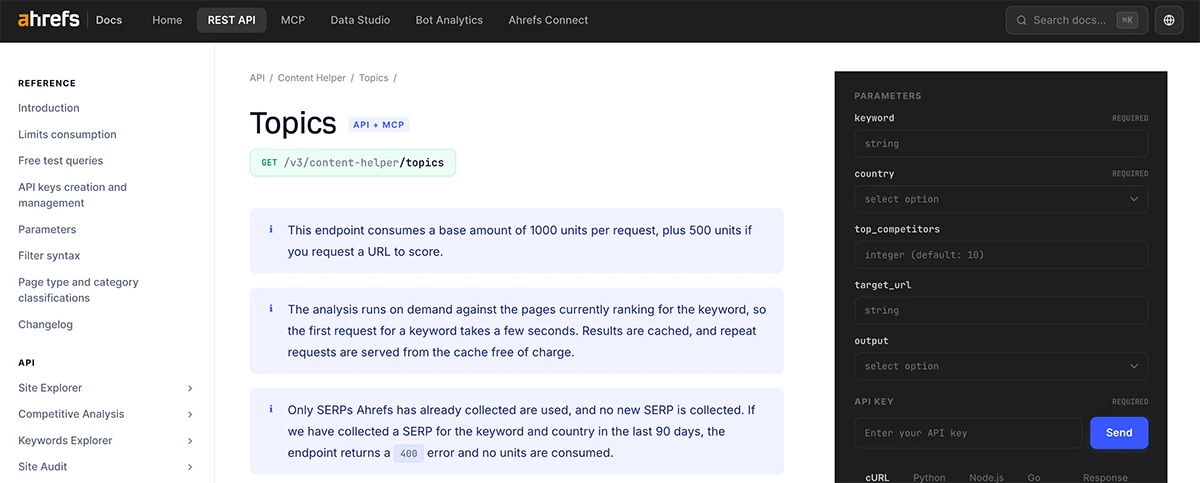Click the target_url string input
The width and height of the screenshot is (1200, 483).
(x=1001, y=311)
